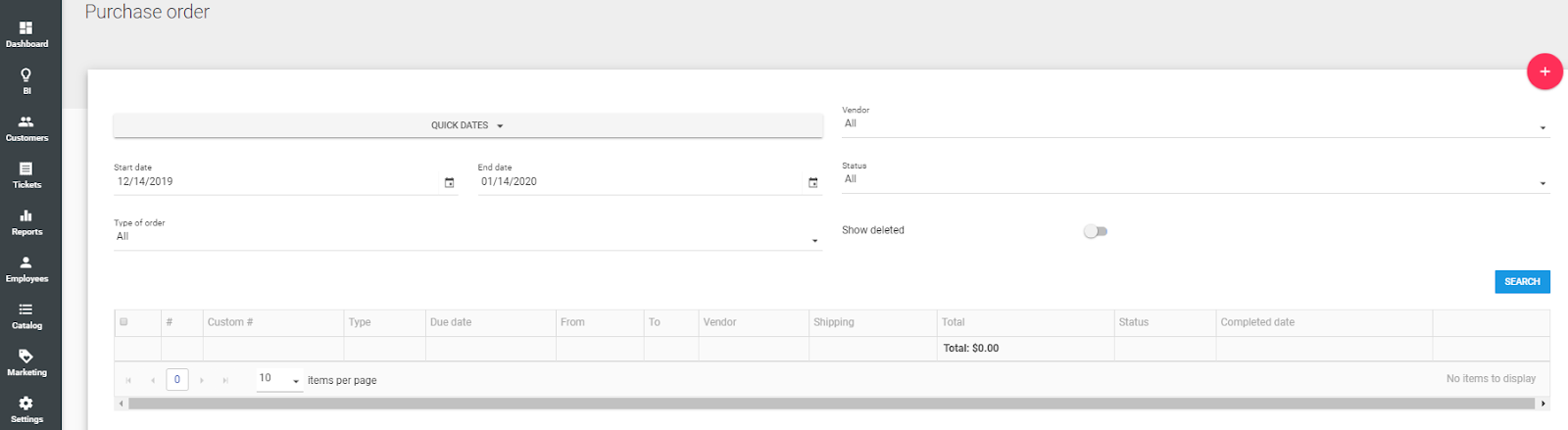Viewport: 1568px width, 430px height.
Task: Go to Customers in the sidebar
Action: pos(26,127)
